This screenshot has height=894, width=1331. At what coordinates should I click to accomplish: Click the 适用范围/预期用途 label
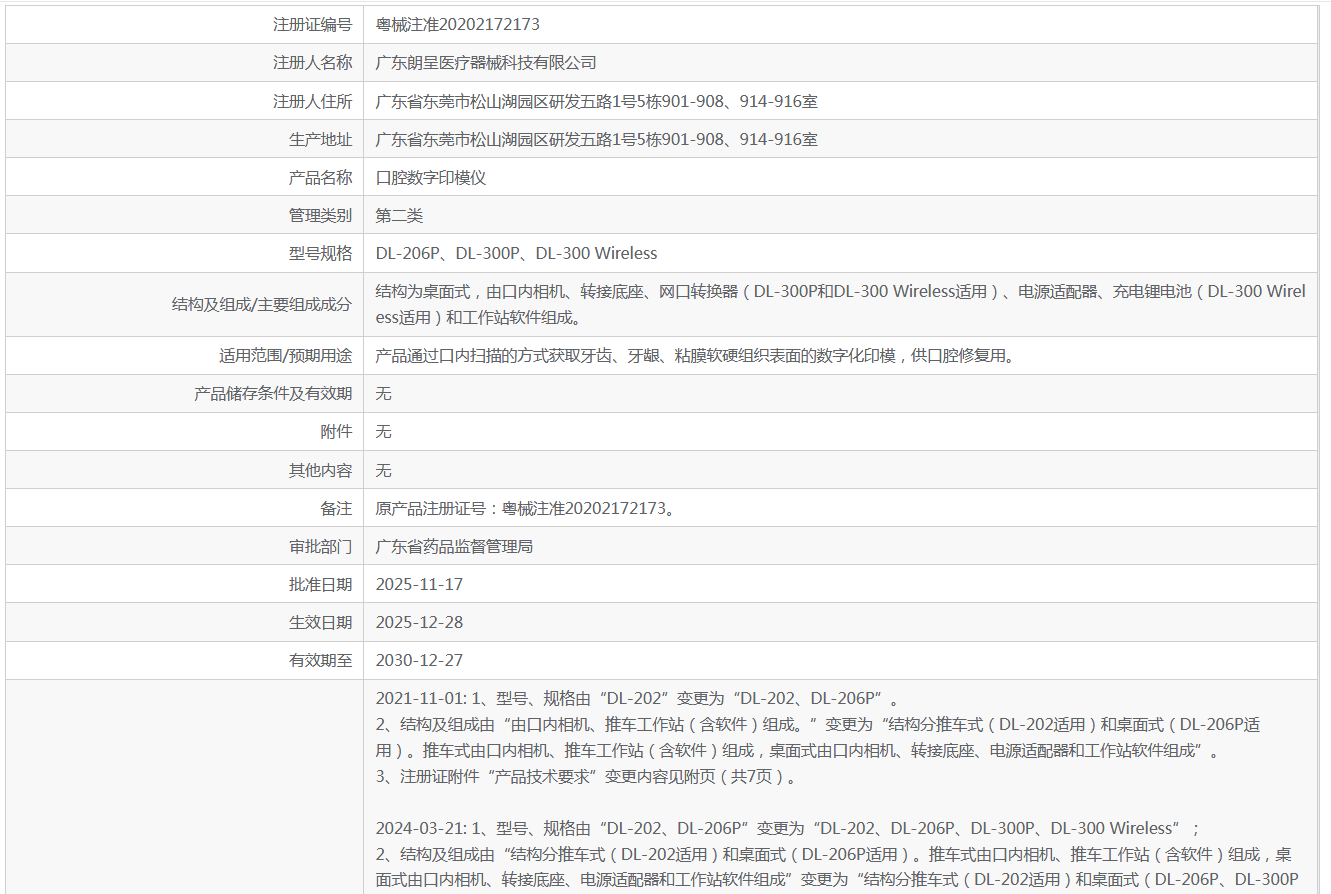tap(286, 355)
